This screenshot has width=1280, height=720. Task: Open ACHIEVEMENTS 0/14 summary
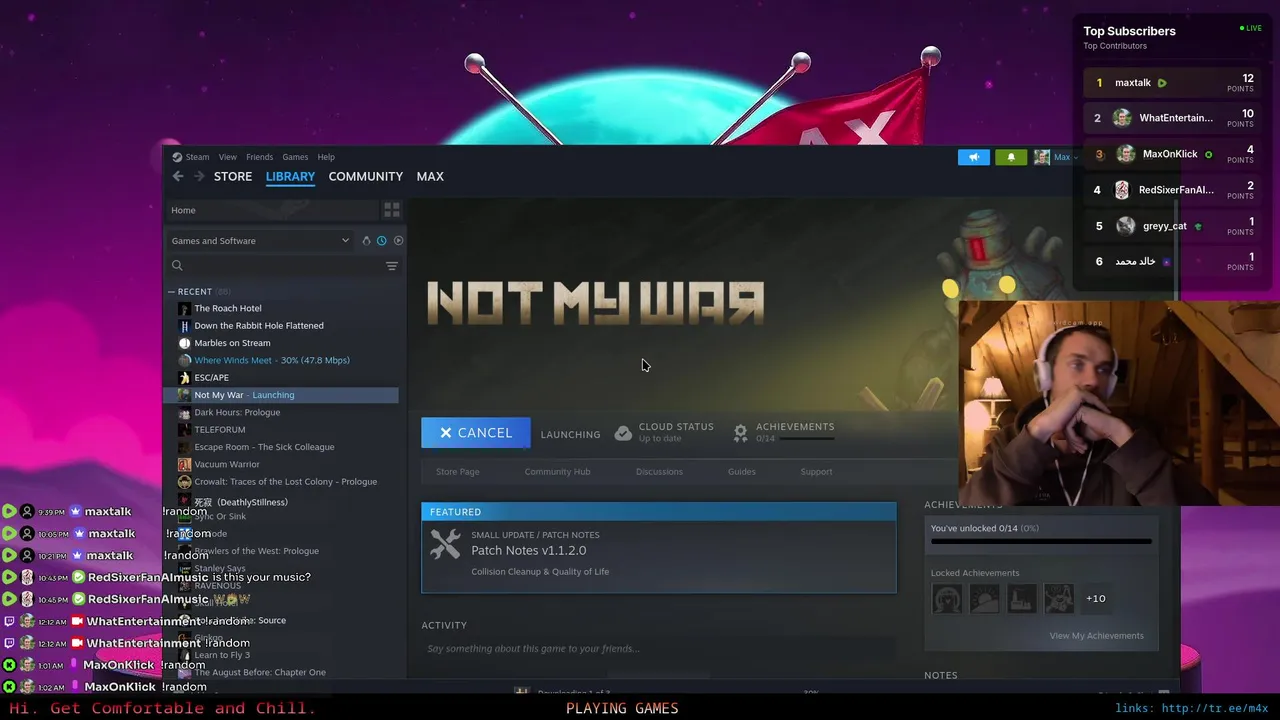(x=794, y=432)
